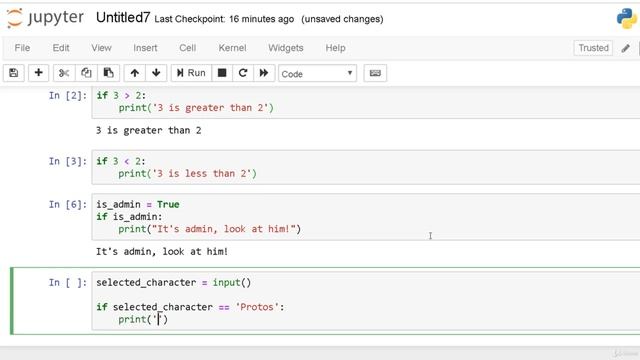Click inside the In [6] is_admin cell
Viewport: 640px width, 360px height.
366,217
